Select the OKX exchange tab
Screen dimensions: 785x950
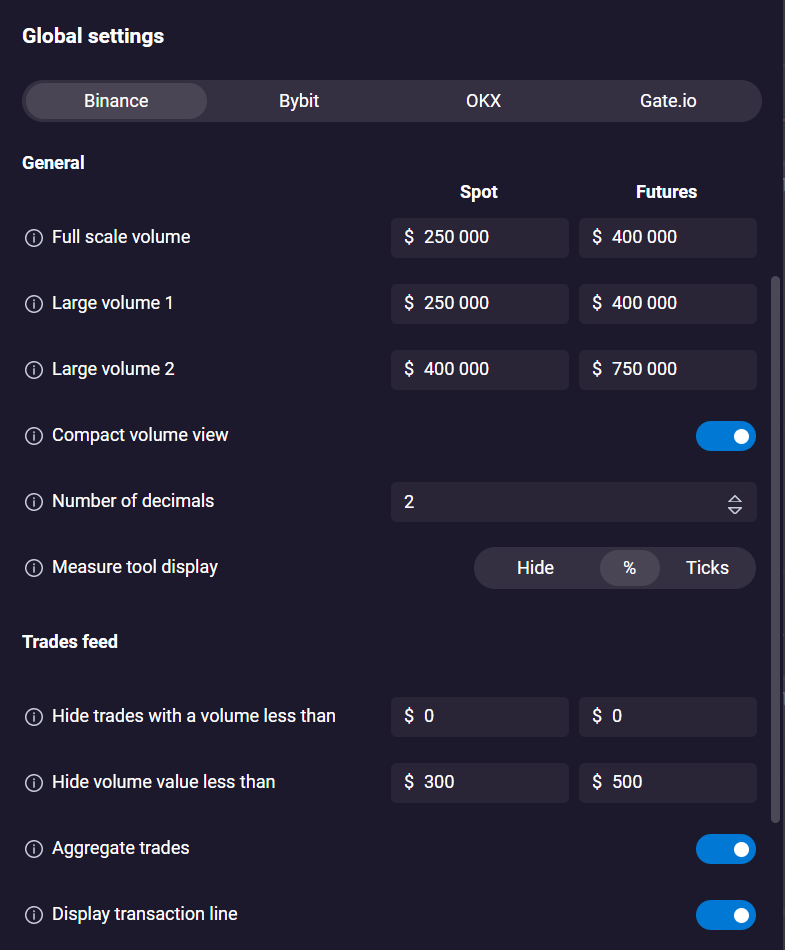(483, 101)
